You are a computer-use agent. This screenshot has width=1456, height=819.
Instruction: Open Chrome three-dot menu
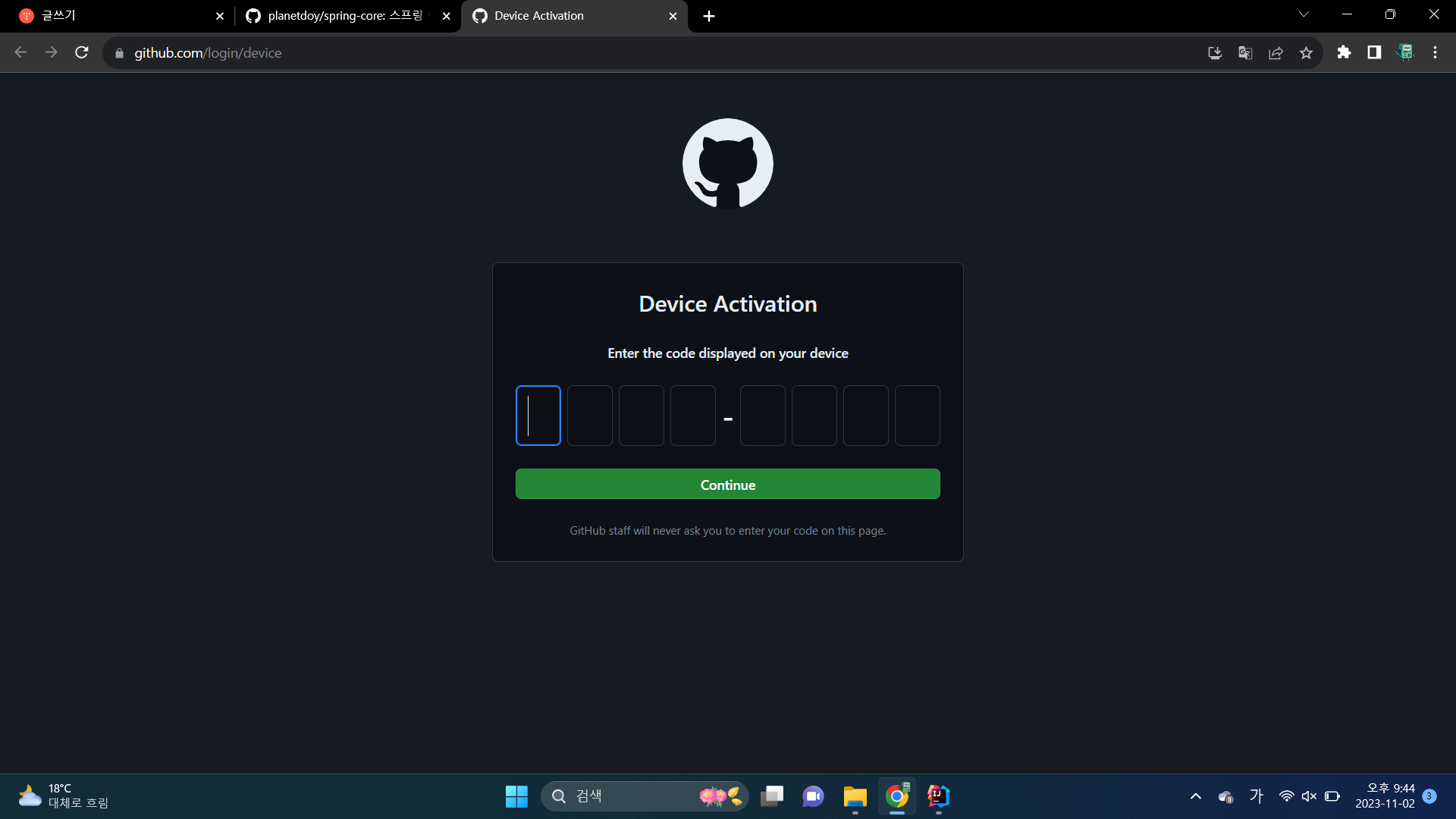point(1435,52)
